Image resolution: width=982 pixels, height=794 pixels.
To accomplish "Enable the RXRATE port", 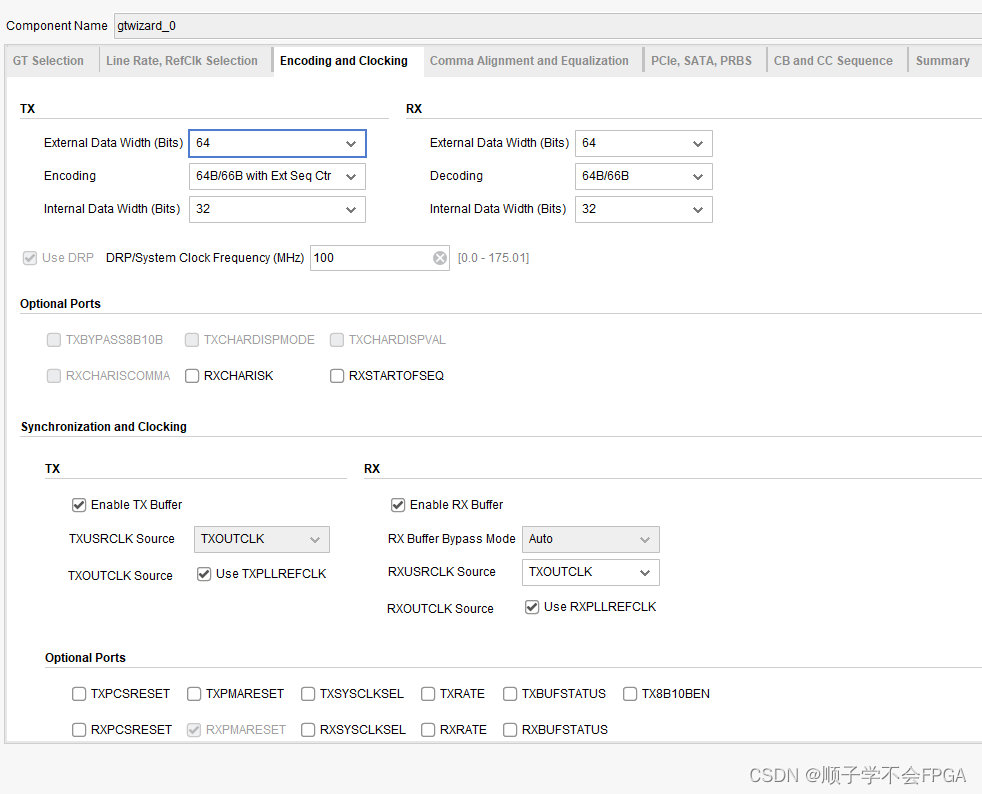I will [428, 730].
